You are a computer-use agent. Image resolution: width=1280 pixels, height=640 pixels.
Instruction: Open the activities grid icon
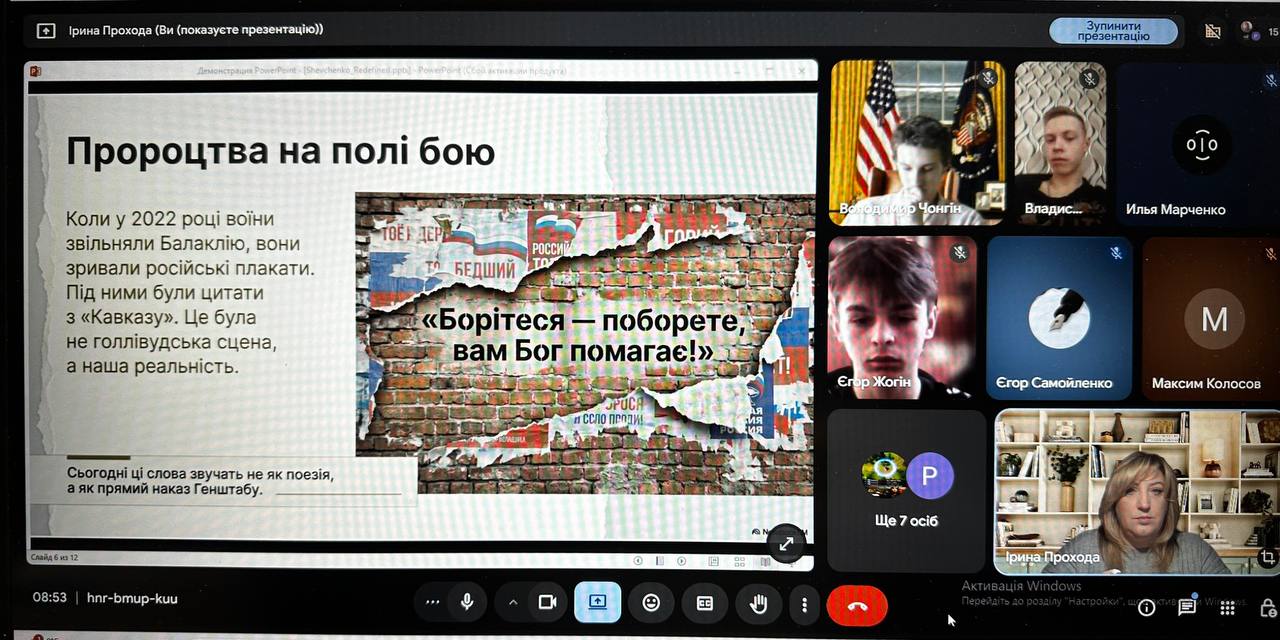[x=1227, y=607]
